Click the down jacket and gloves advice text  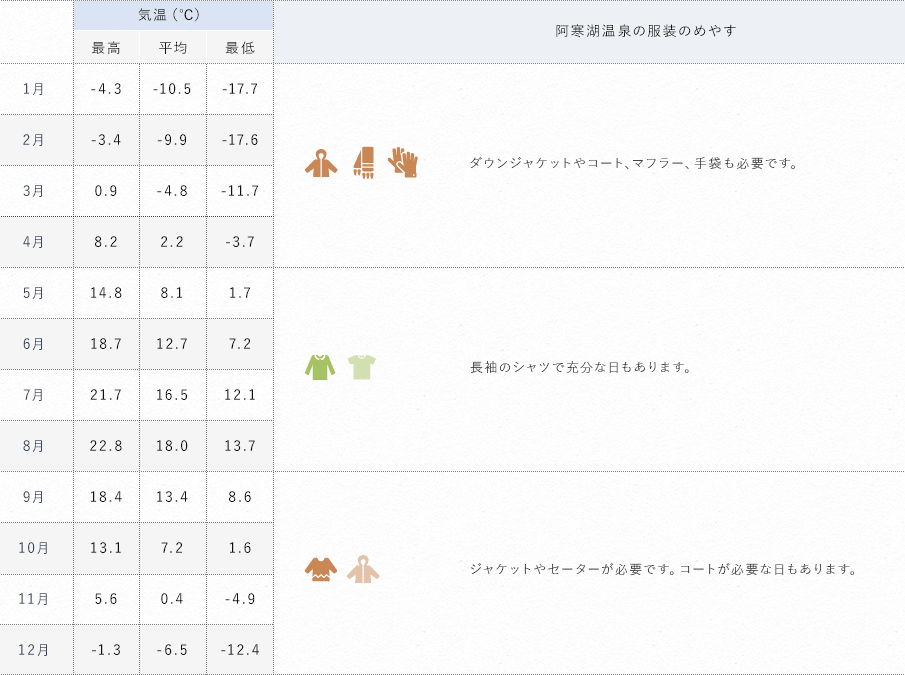click(x=634, y=163)
